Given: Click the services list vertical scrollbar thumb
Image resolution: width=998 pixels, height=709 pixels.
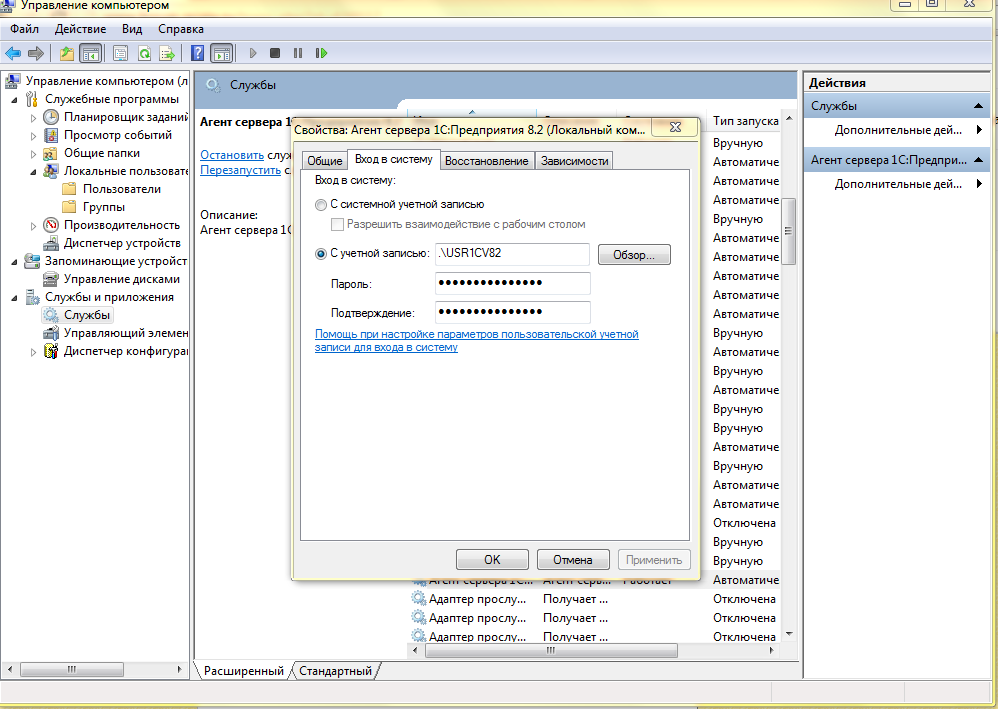Looking at the screenshot, I should coord(789,231).
